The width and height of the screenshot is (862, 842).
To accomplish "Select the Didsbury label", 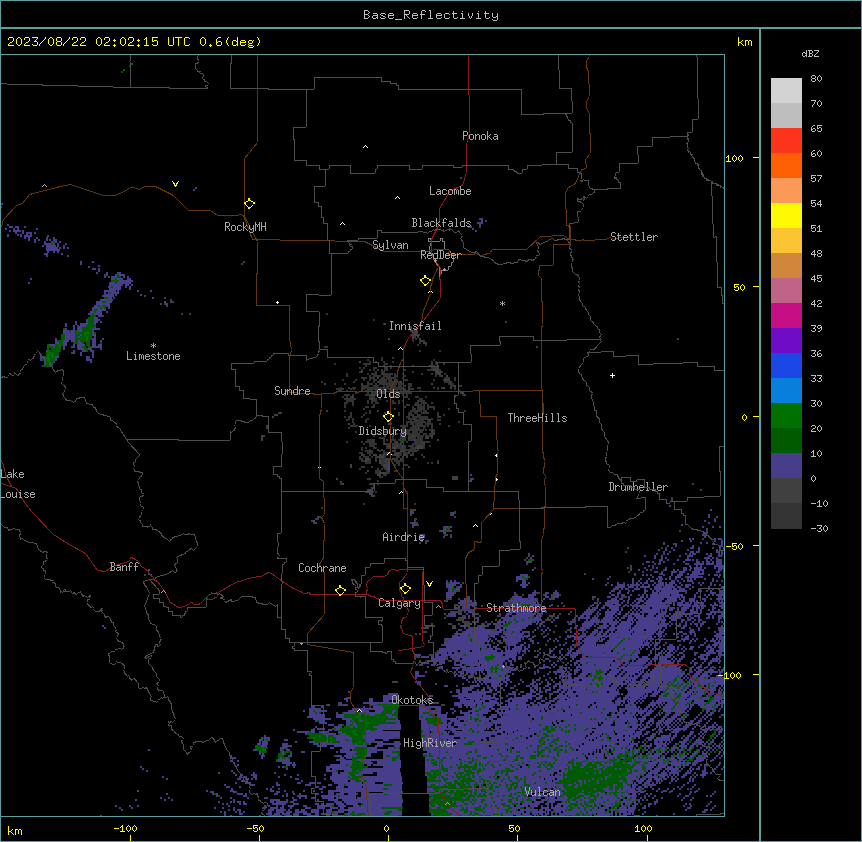I will [x=383, y=431].
